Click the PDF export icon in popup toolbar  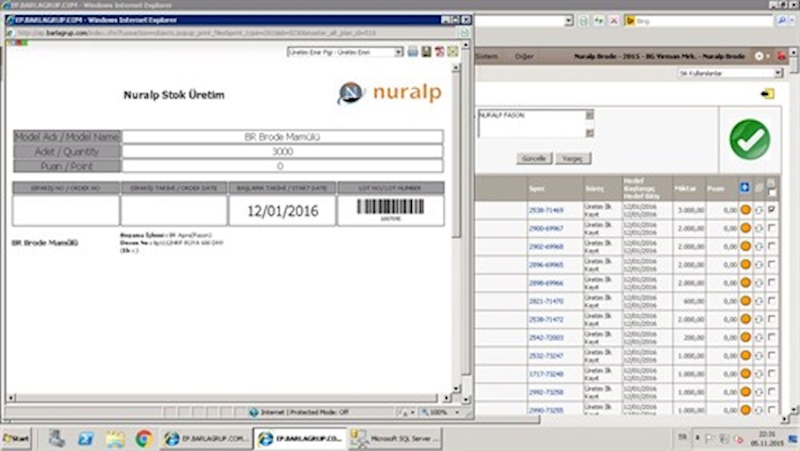click(x=439, y=52)
